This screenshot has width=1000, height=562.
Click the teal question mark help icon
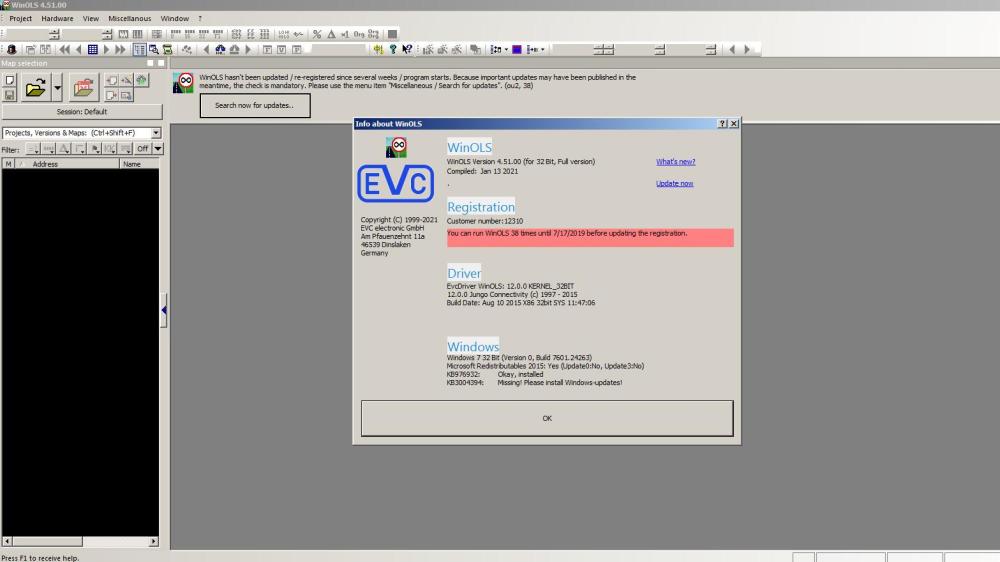click(x=393, y=49)
